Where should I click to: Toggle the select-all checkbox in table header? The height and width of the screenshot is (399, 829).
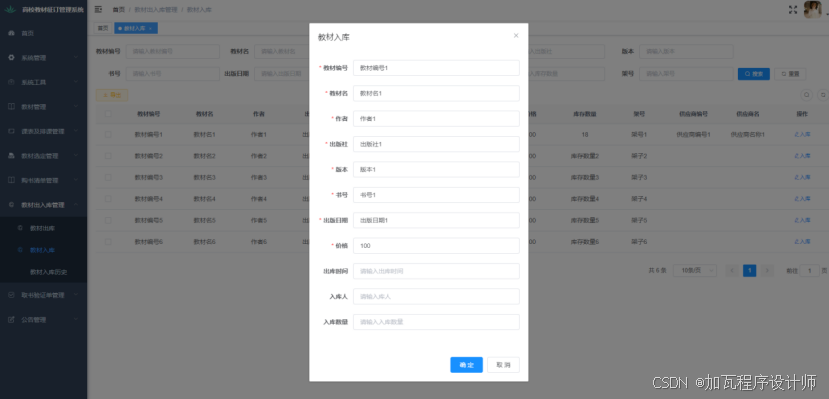click(108, 114)
